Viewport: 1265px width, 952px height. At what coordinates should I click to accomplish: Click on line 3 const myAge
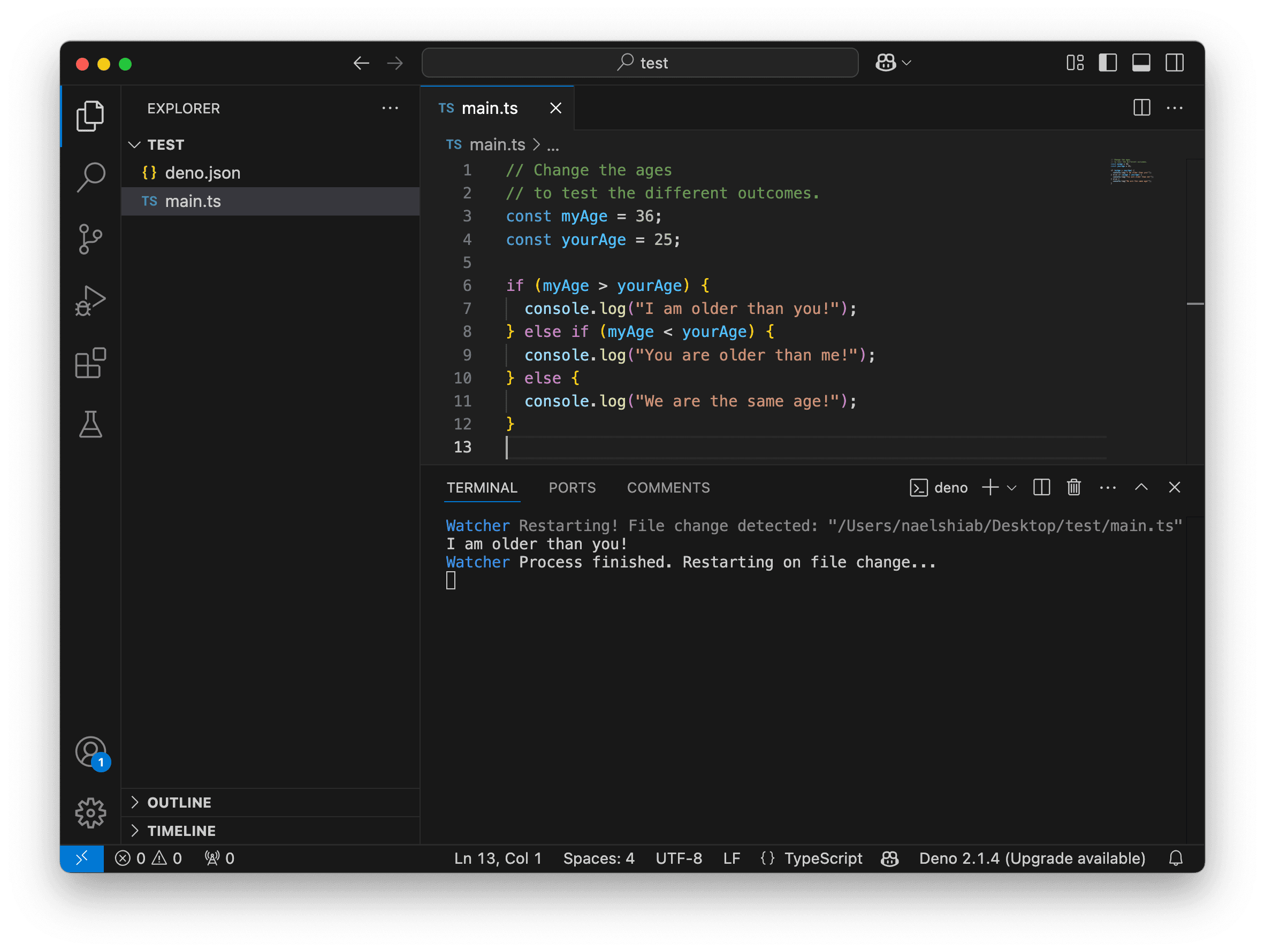point(584,217)
